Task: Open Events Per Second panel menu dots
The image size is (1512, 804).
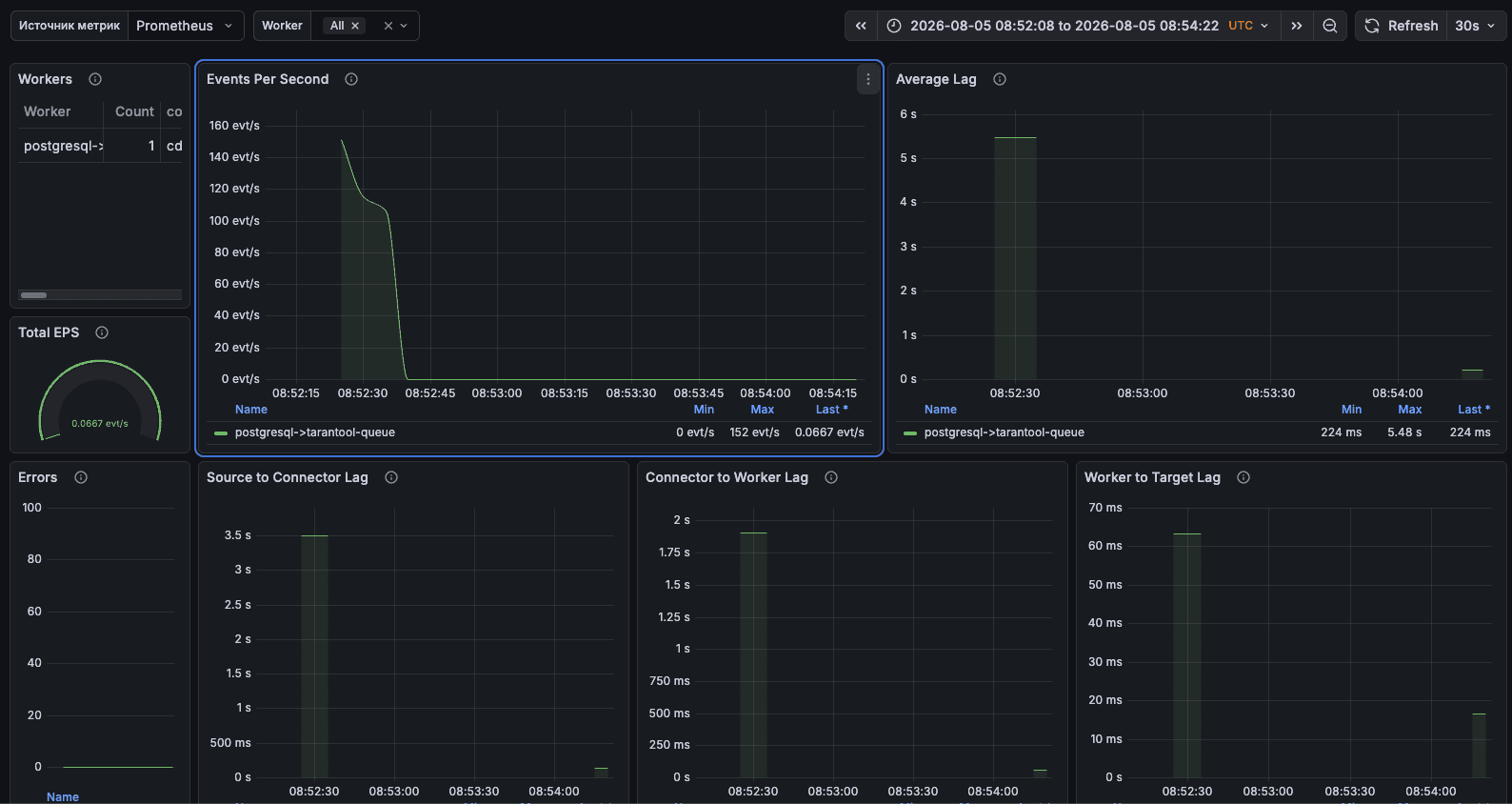Action: (x=868, y=79)
